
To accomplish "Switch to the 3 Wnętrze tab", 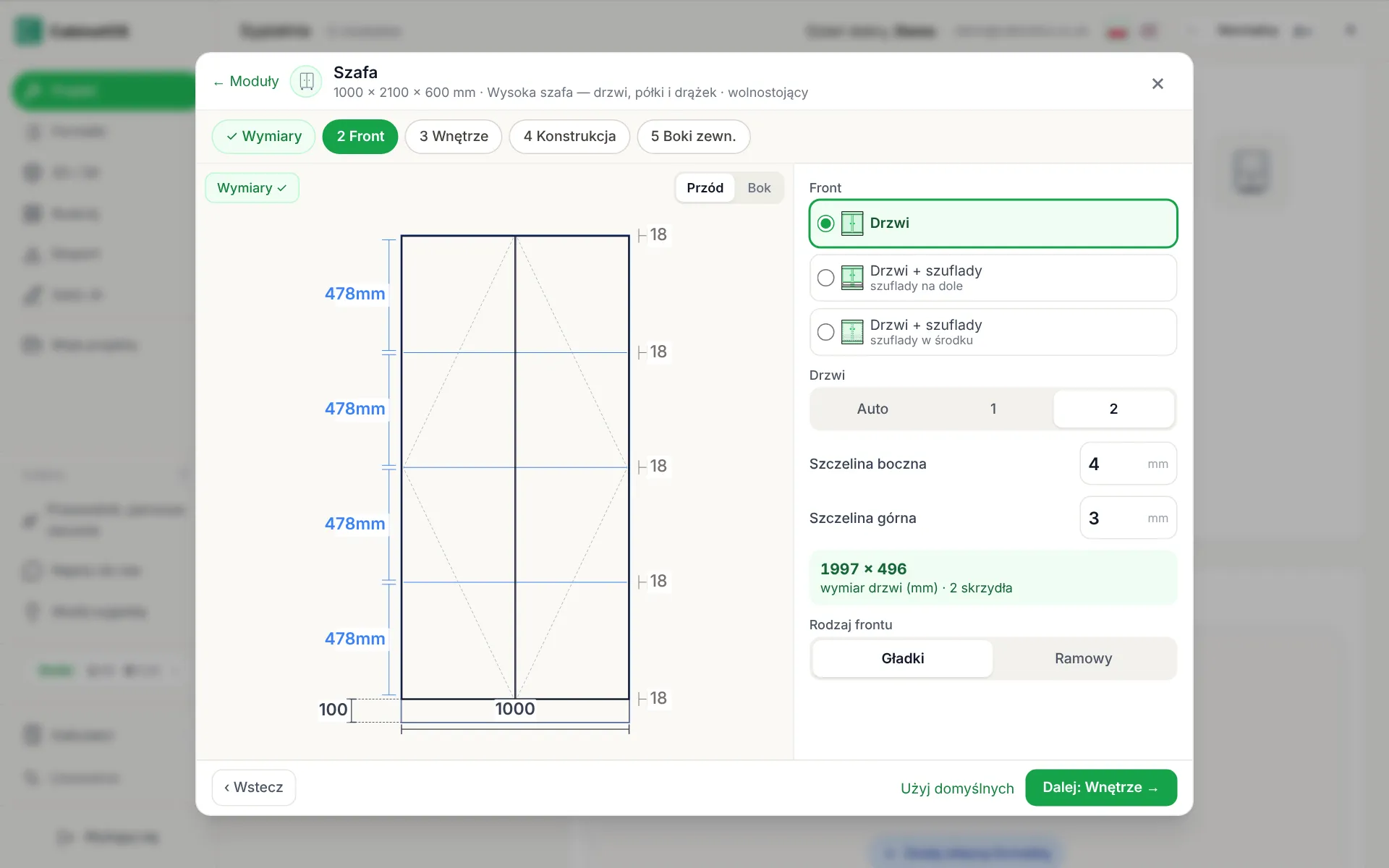I will 454,137.
